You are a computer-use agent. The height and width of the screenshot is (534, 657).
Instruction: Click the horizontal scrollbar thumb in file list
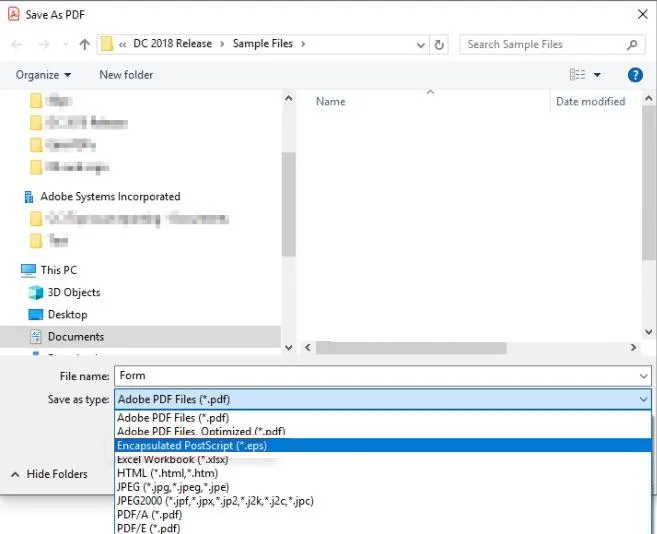click(x=411, y=347)
